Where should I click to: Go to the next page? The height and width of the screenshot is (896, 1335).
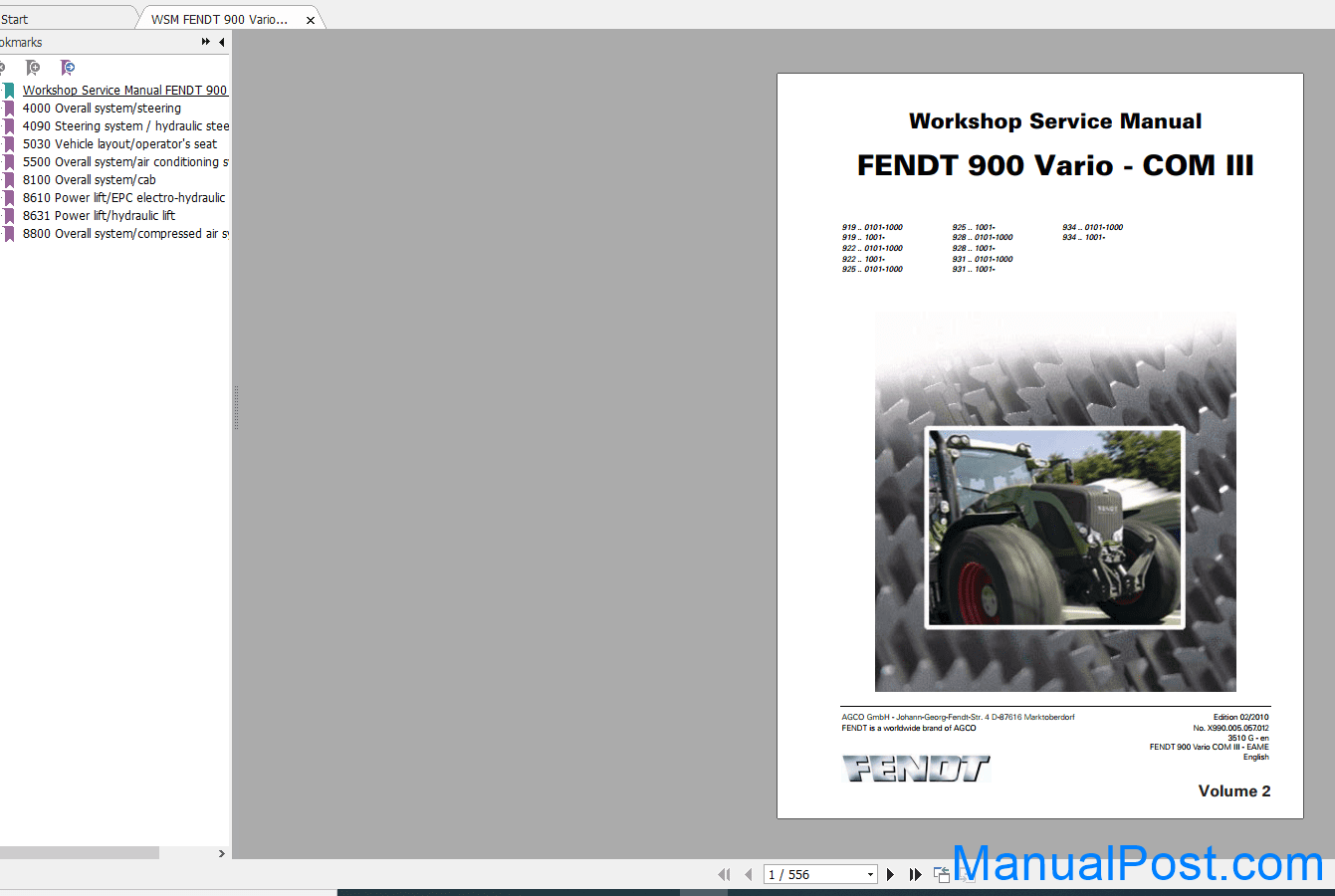click(x=891, y=874)
